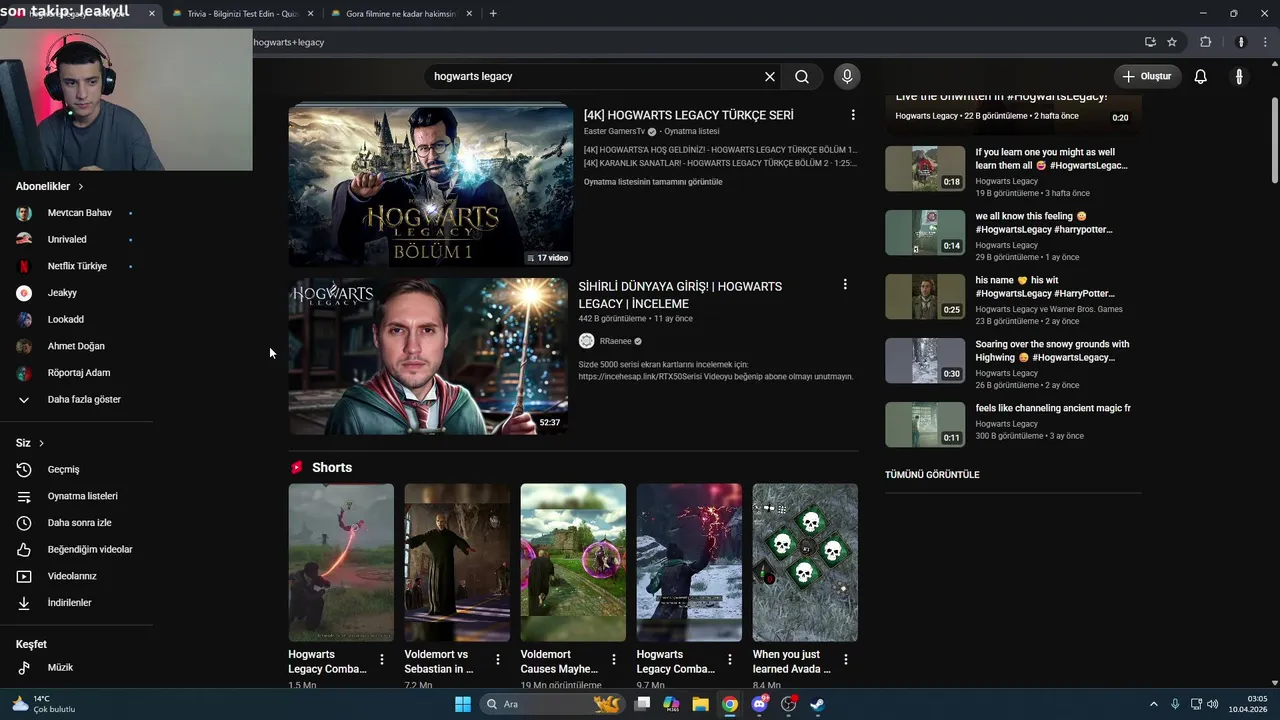Click TÜMÜNÜ GÖRÜNTÜLE in right panel

tap(932, 475)
